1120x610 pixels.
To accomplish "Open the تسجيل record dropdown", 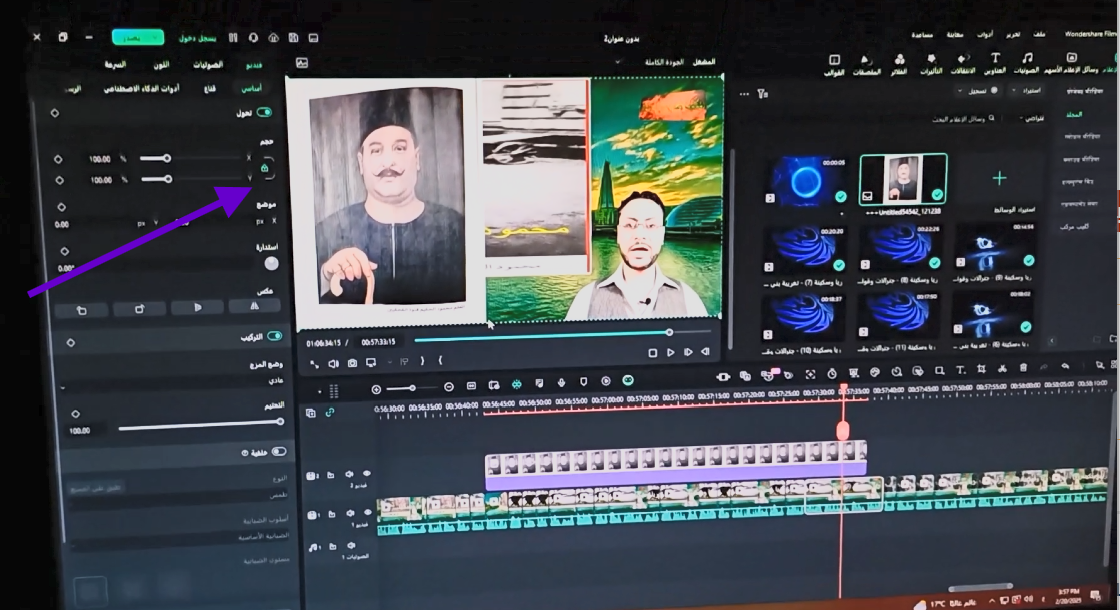I will [x=980, y=91].
